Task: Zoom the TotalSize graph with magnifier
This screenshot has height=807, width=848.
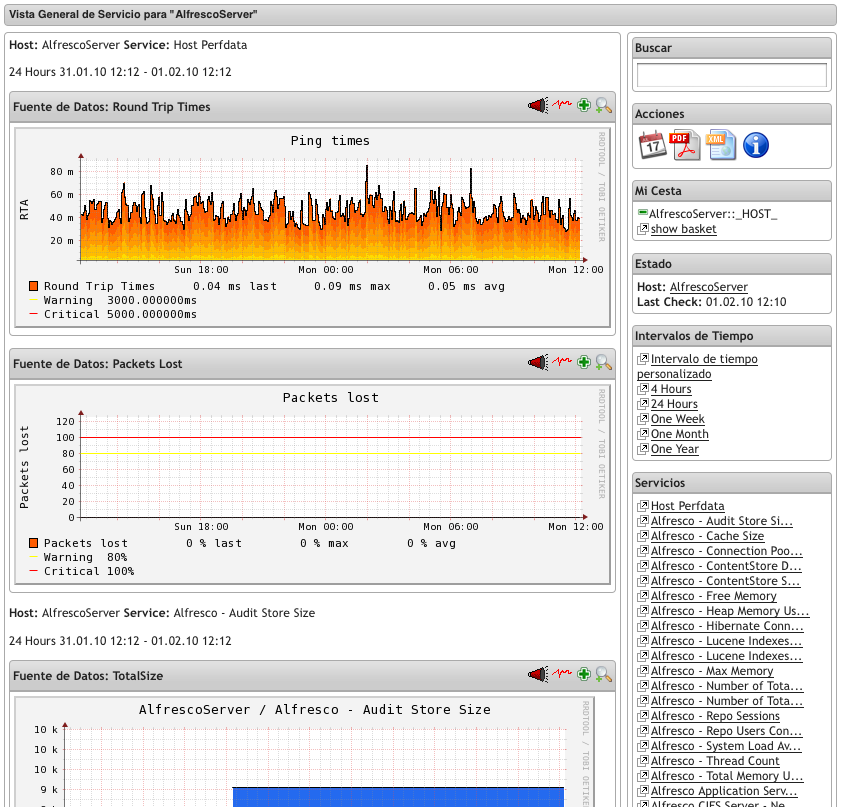Action: pyautogui.click(x=604, y=674)
